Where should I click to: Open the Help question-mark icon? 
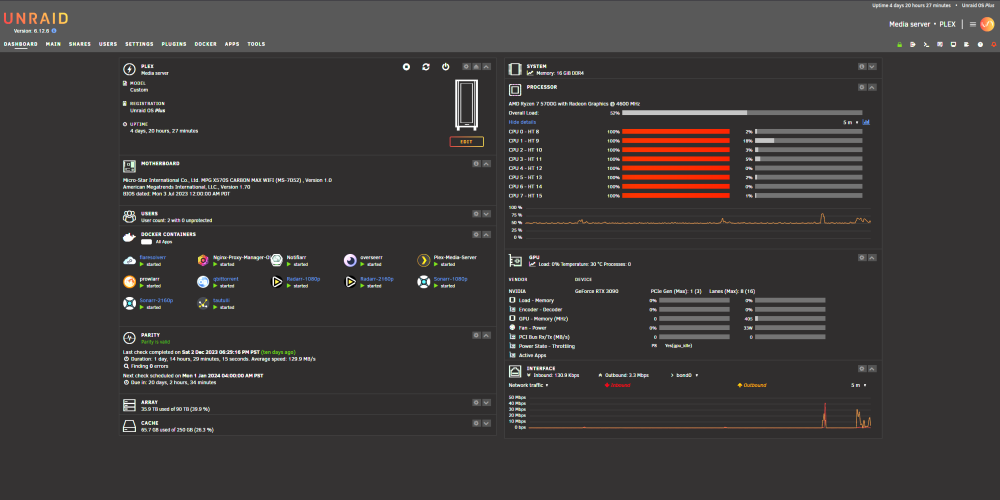click(x=980, y=45)
